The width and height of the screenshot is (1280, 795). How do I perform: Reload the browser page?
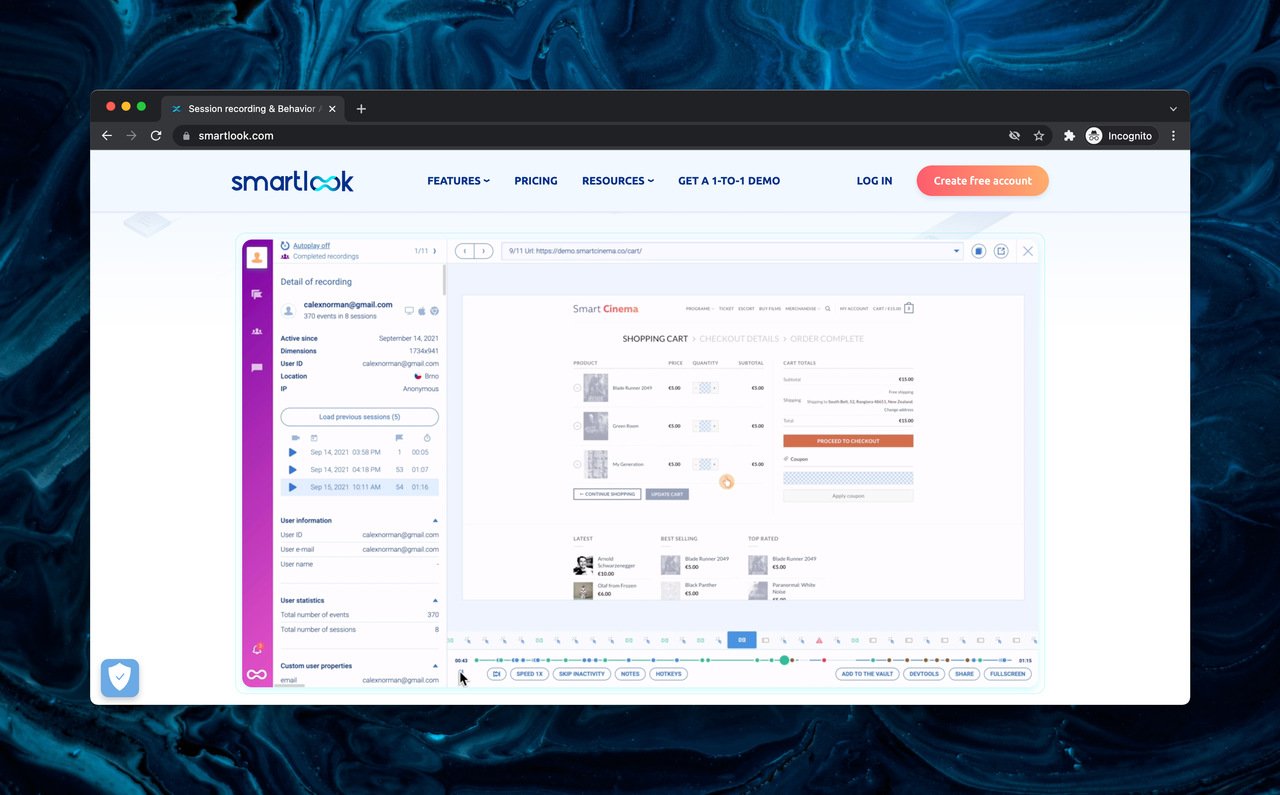[x=156, y=136]
